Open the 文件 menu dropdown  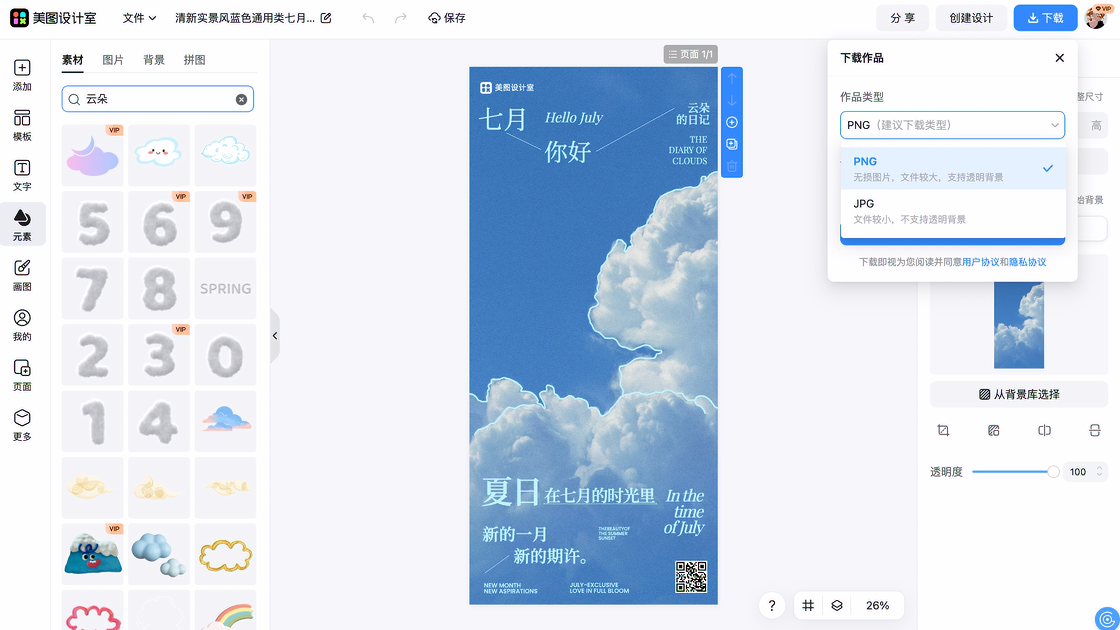pos(139,18)
